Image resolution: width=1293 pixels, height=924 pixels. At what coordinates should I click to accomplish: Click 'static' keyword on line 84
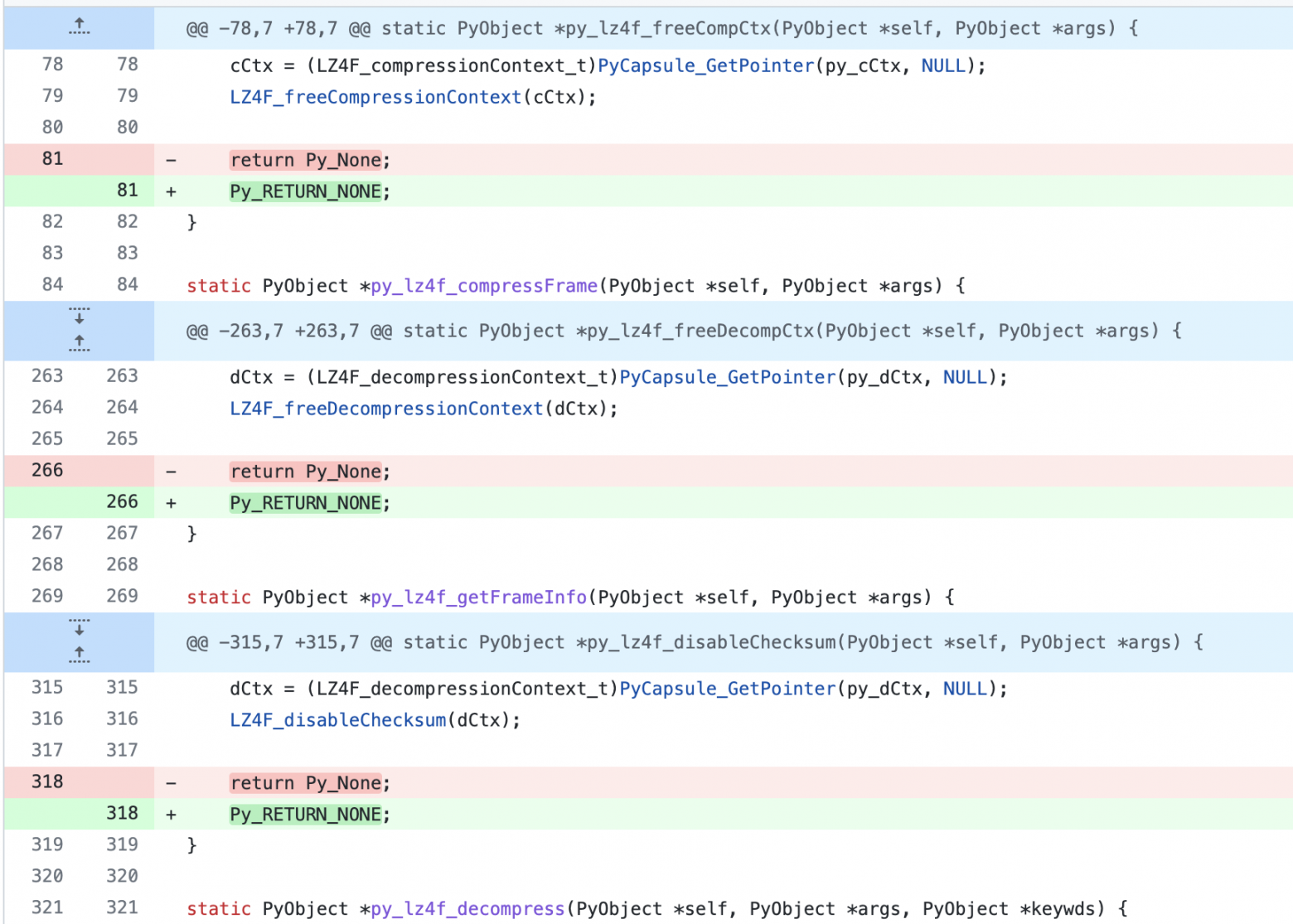click(x=219, y=286)
